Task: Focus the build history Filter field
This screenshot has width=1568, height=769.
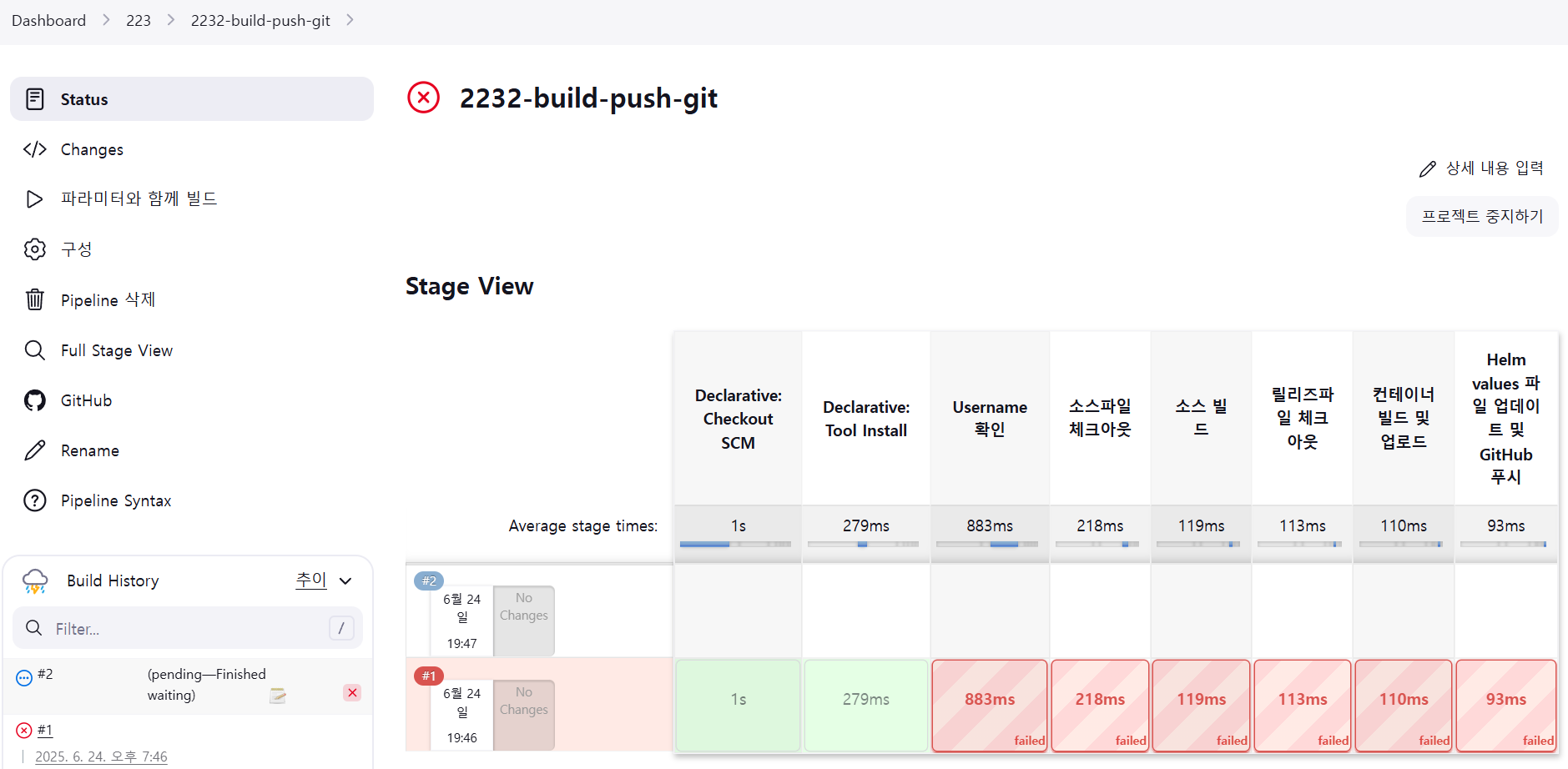Action: click(x=189, y=629)
